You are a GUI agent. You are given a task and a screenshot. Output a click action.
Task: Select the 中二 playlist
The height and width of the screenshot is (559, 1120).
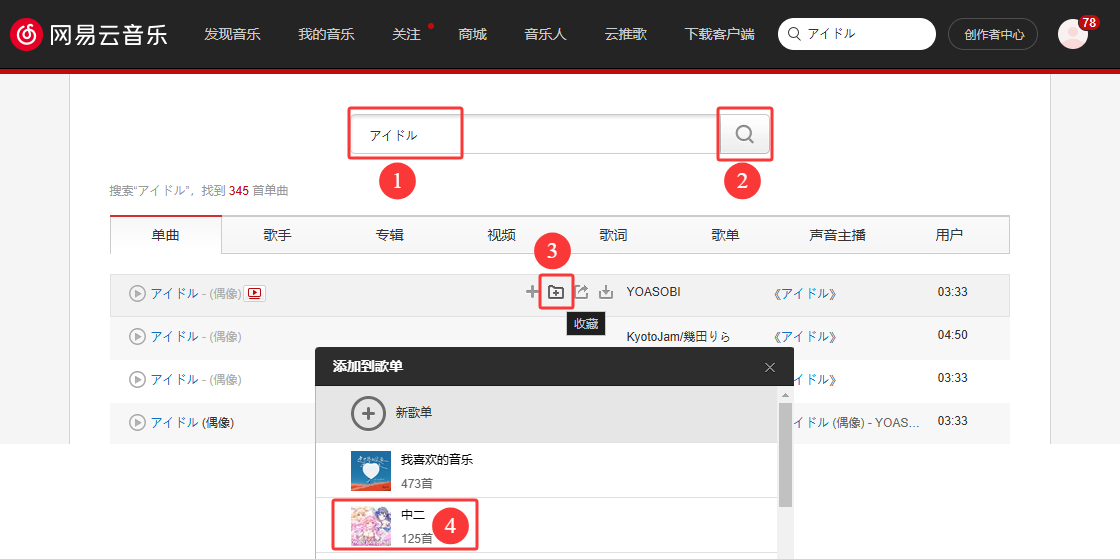coord(546,525)
